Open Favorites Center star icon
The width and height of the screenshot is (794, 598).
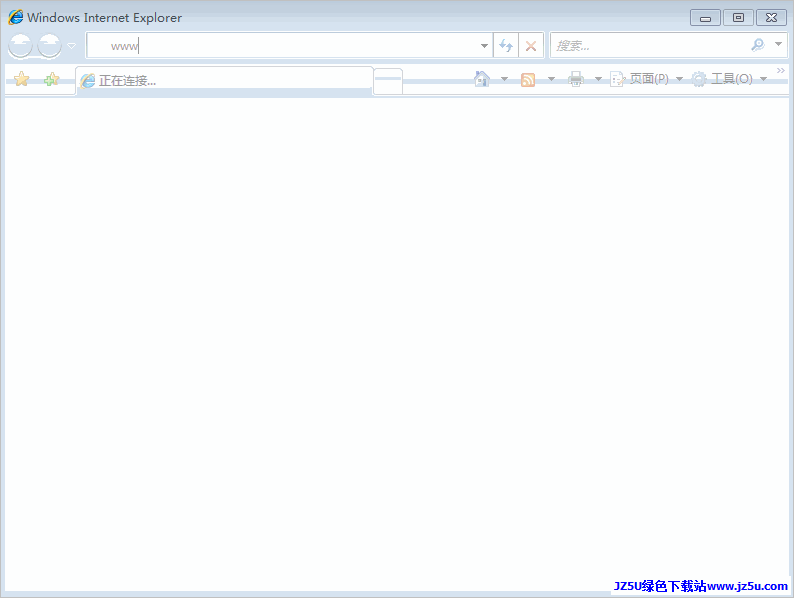[21, 79]
